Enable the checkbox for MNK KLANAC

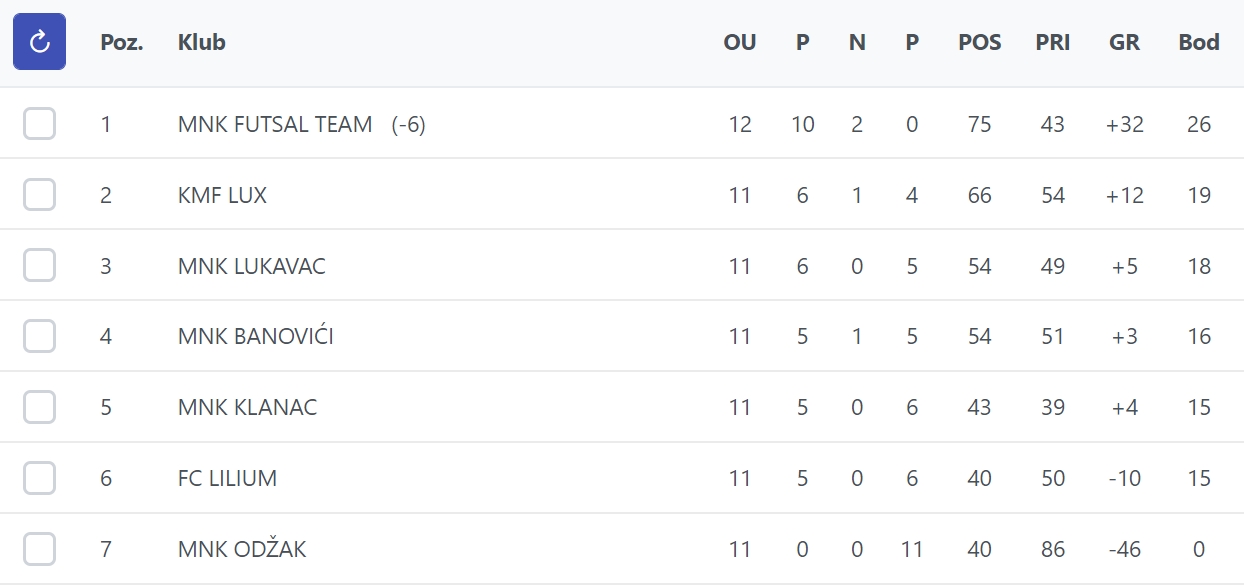(x=39, y=407)
